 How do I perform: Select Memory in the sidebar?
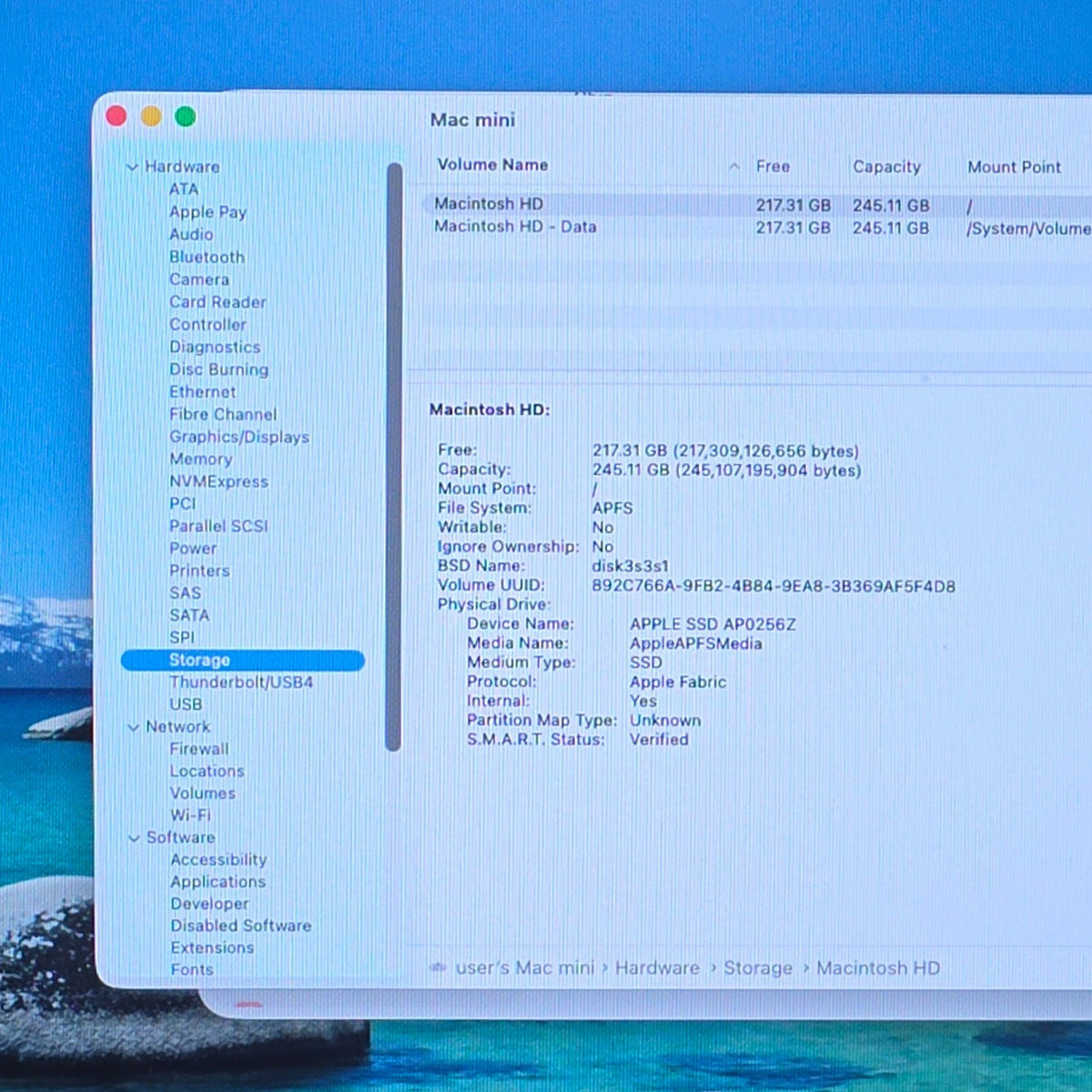pos(200,460)
